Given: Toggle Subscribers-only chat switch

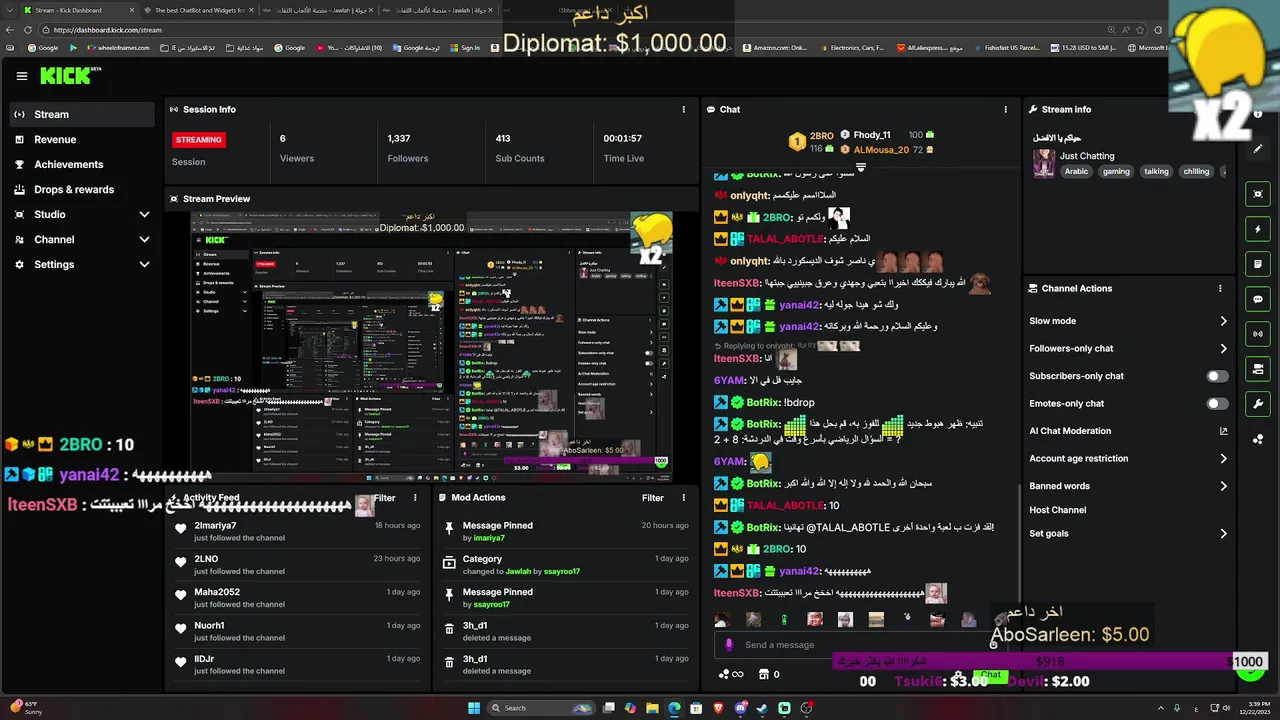Looking at the screenshot, I should click(1217, 376).
